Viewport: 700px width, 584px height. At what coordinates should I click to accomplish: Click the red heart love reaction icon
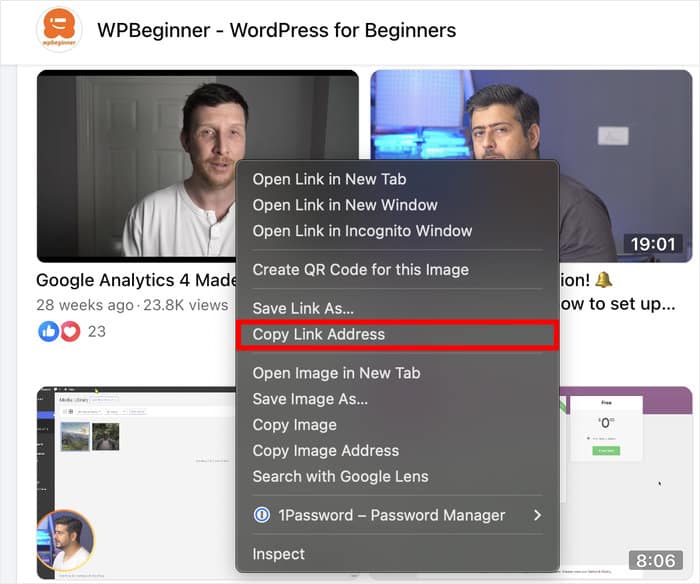click(x=69, y=332)
